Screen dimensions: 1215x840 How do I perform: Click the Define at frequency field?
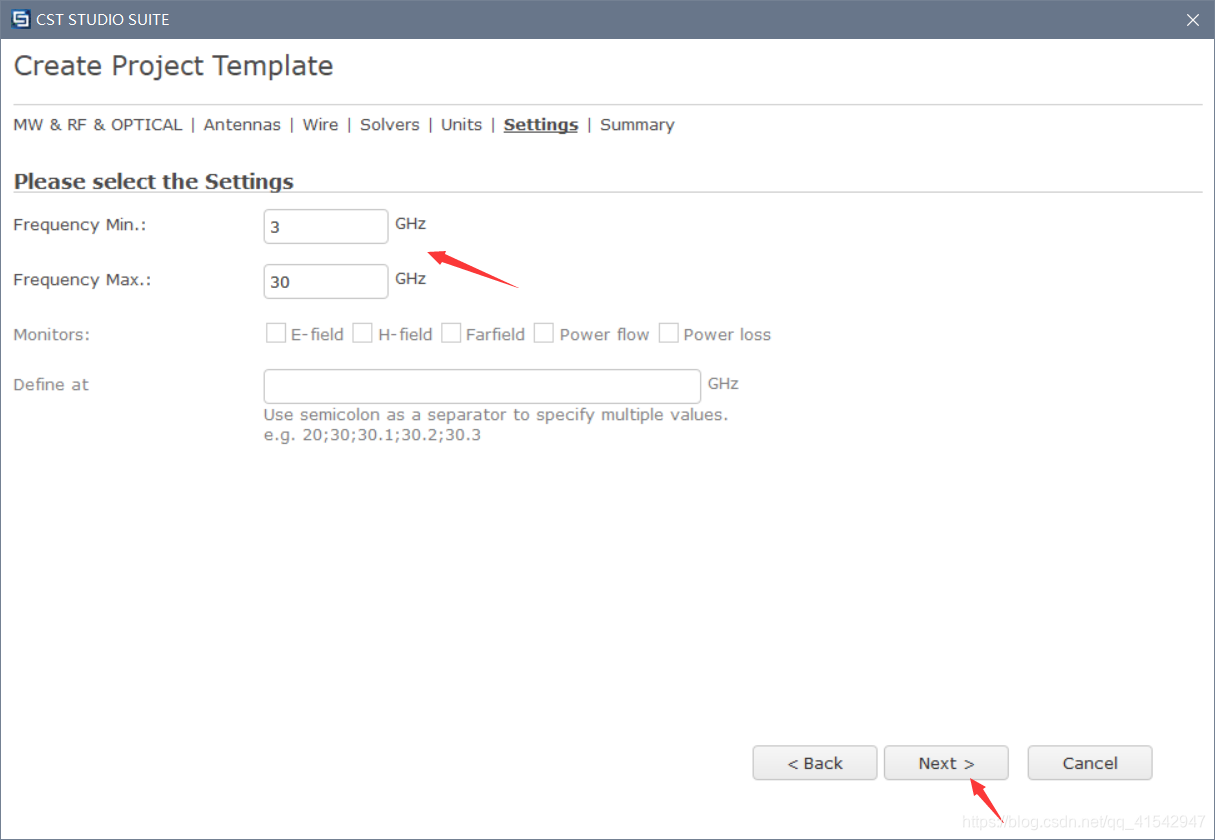pyautogui.click(x=482, y=386)
